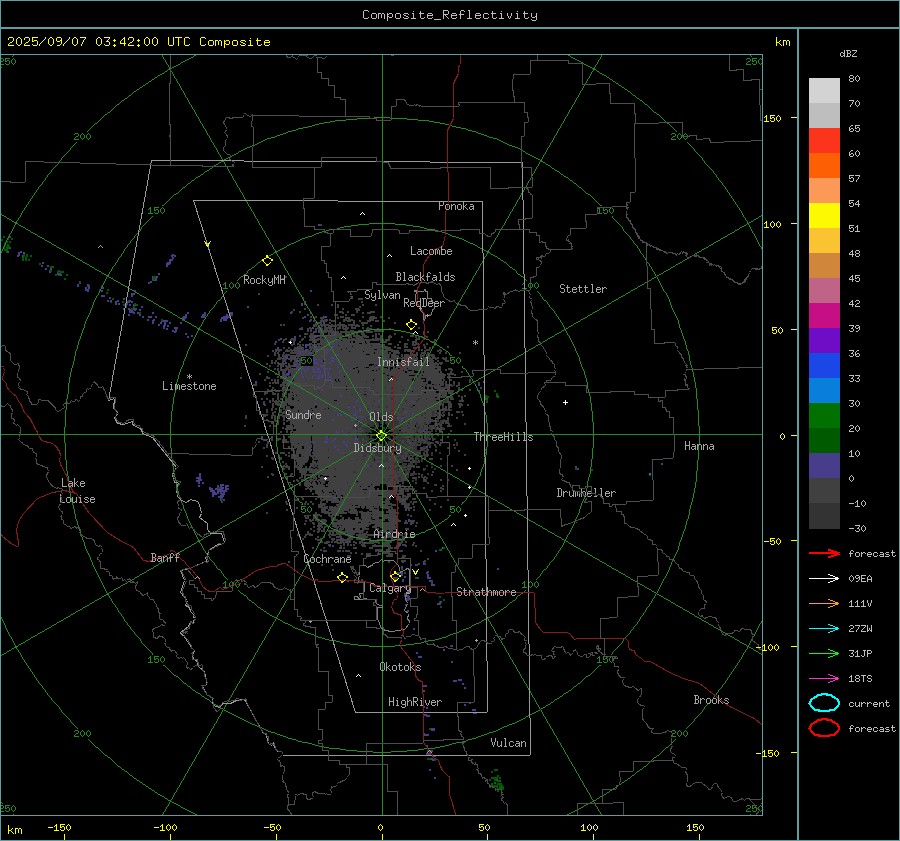900x841 pixels.
Task: Click the red forecast arrow in legend
Action: 824,553
